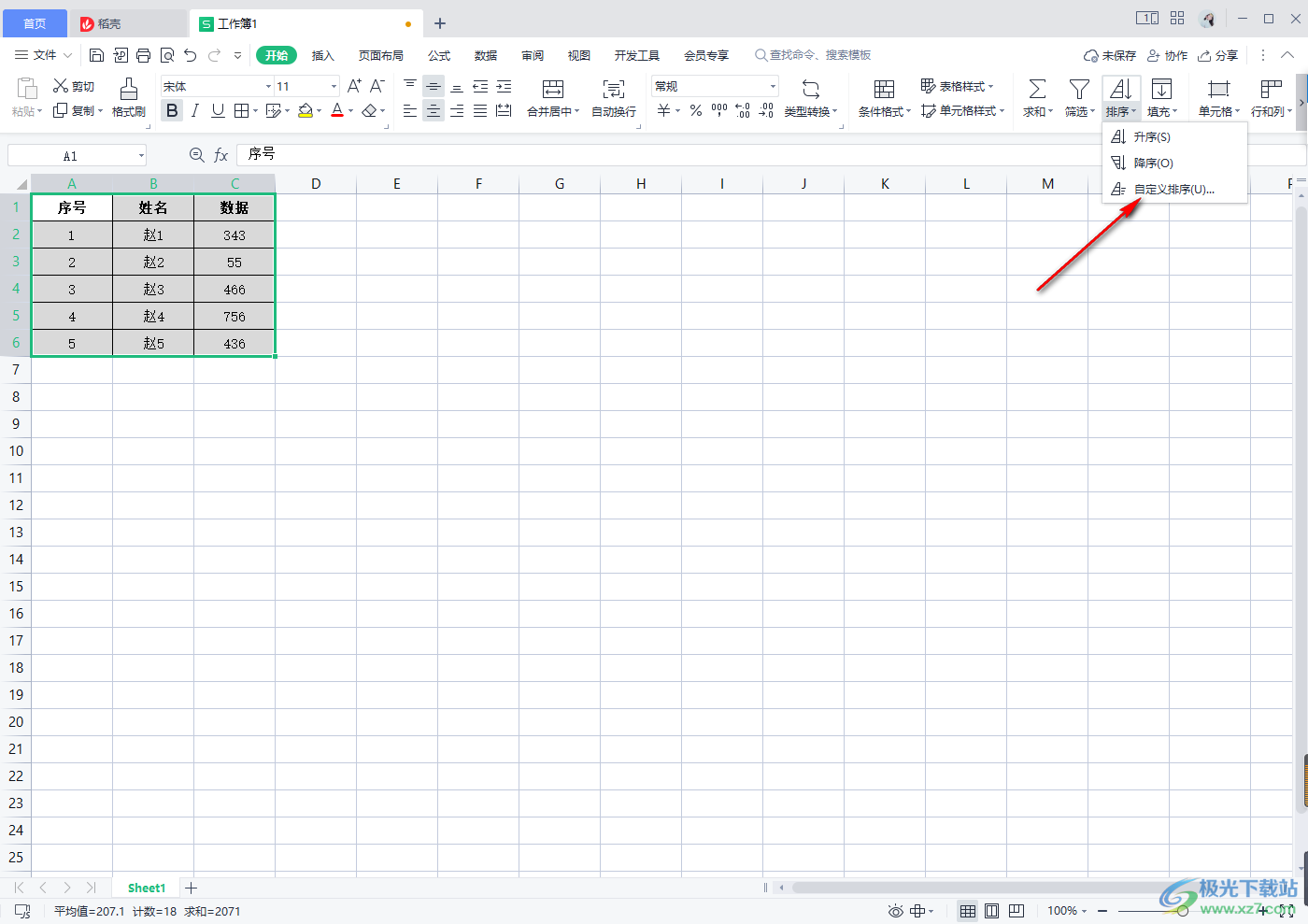Toggle Italic formatting
Image resolution: width=1308 pixels, height=924 pixels.
[x=194, y=111]
